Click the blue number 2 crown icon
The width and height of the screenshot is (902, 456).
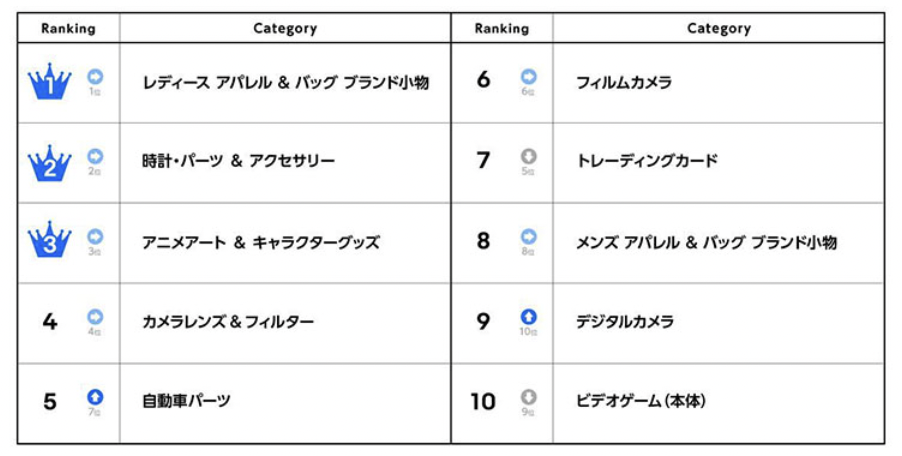(x=50, y=163)
